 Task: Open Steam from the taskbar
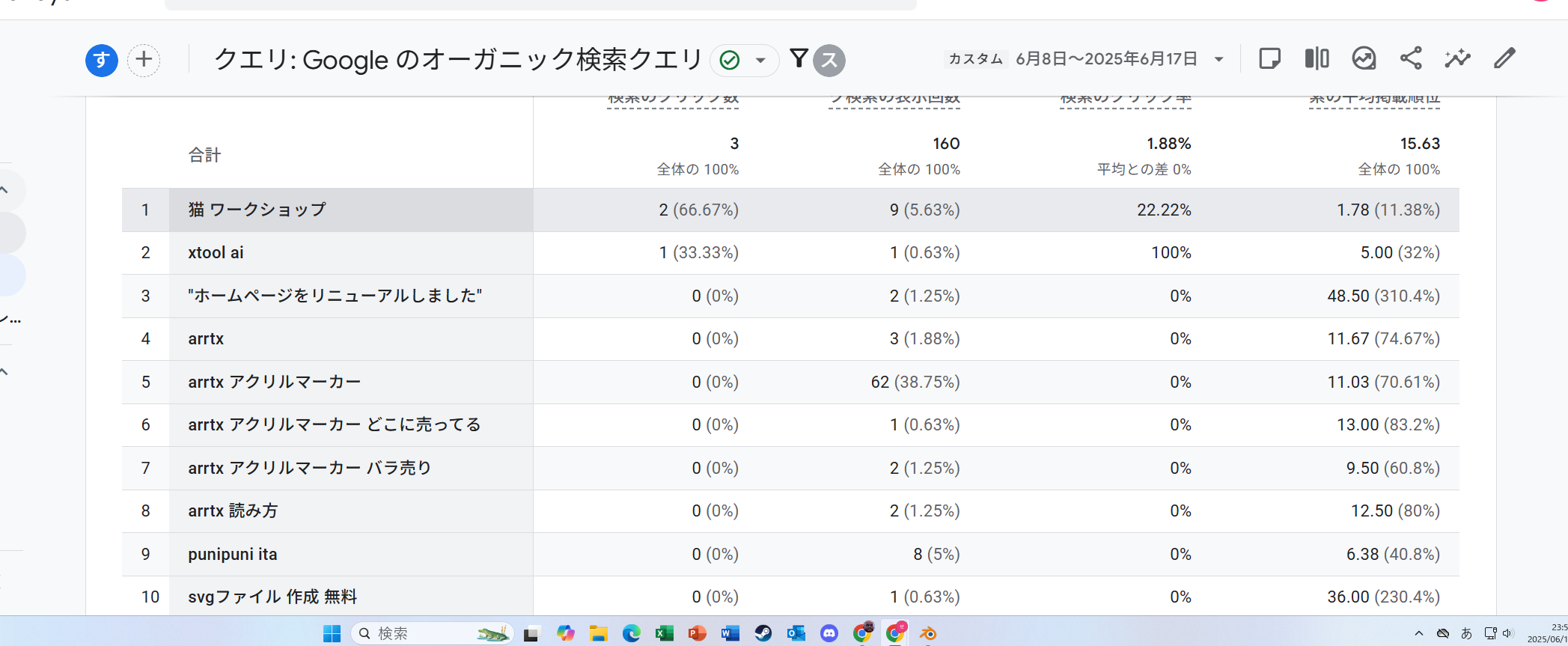[763, 633]
